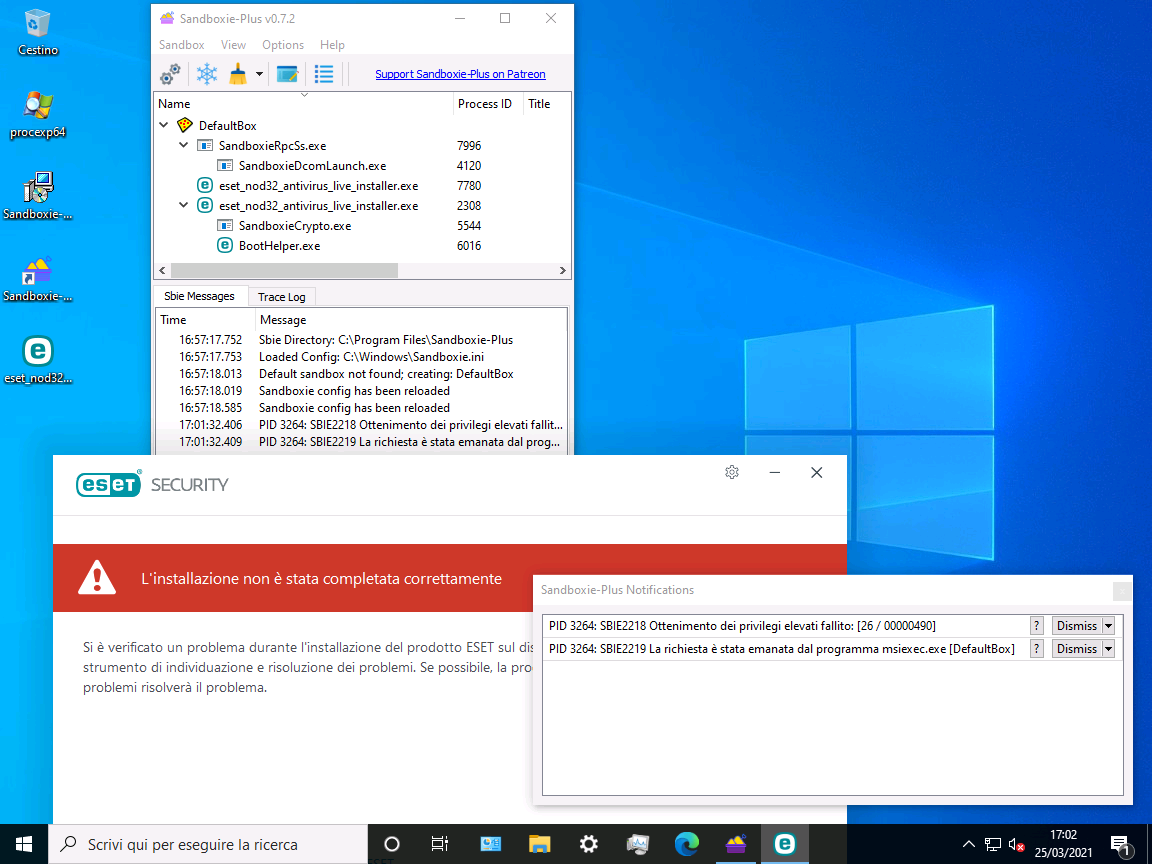Click the Cortana circle taskbar icon
1152x864 pixels.
(x=392, y=844)
